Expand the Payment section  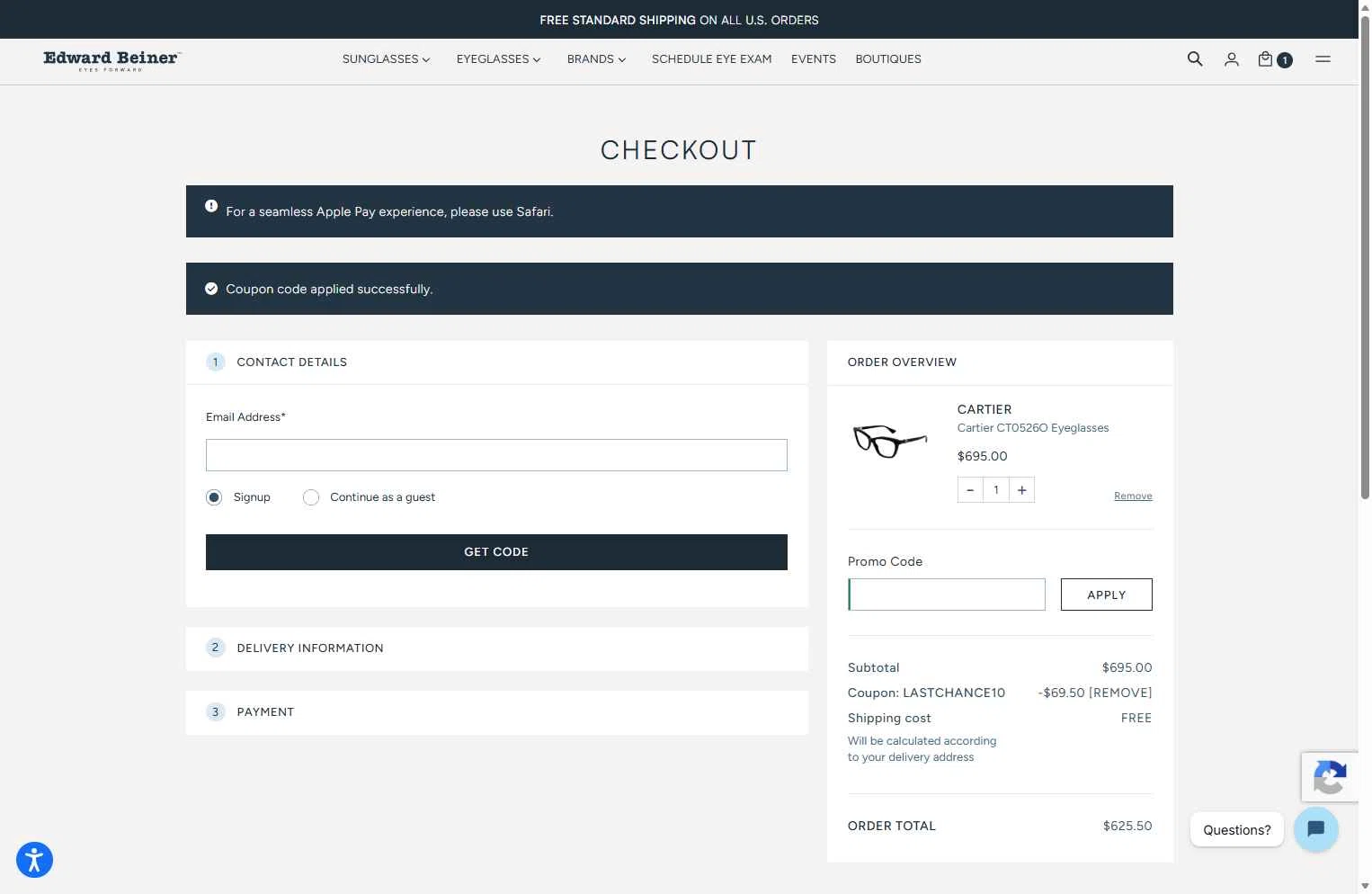coord(496,712)
